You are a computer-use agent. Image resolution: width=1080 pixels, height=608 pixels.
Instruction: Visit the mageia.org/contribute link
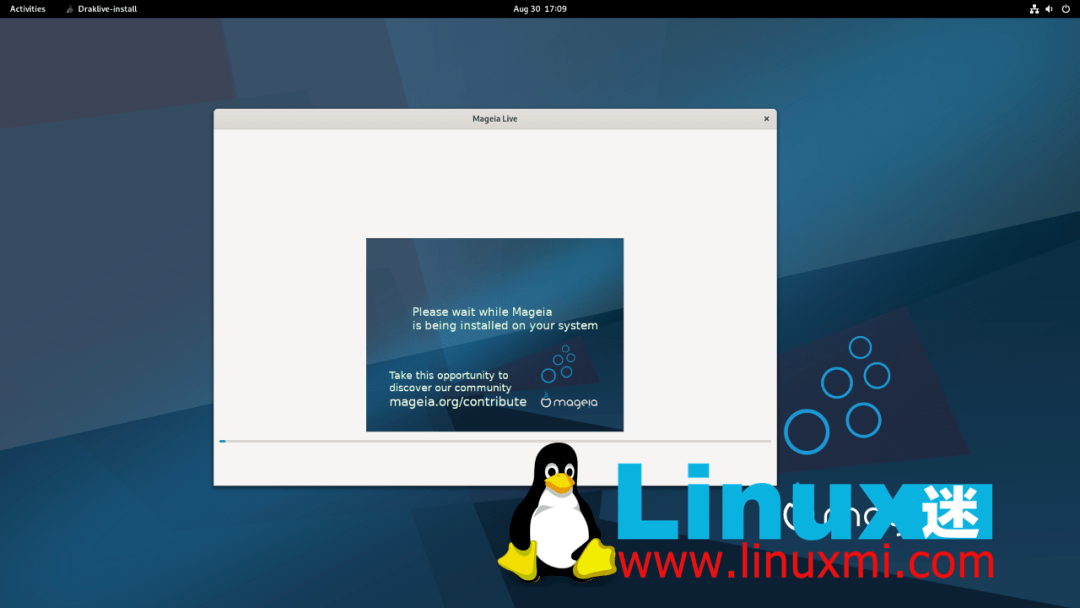[457, 401]
